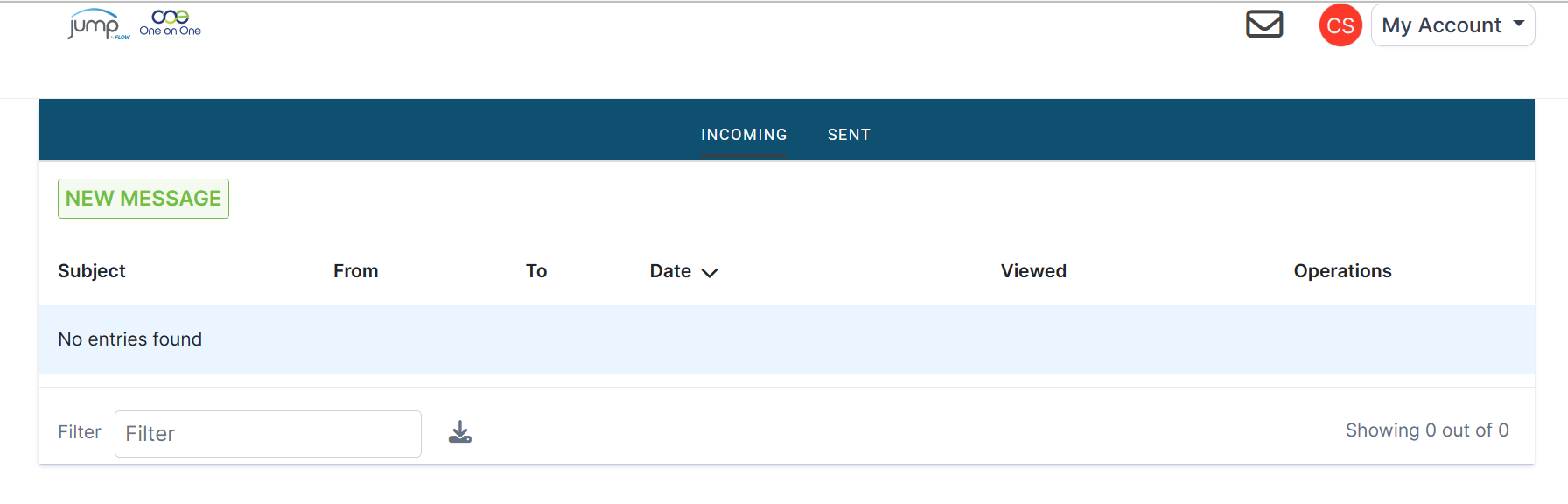Open the envelope messages icon
The width and height of the screenshot is (1568, 504).
[1264, 24]
